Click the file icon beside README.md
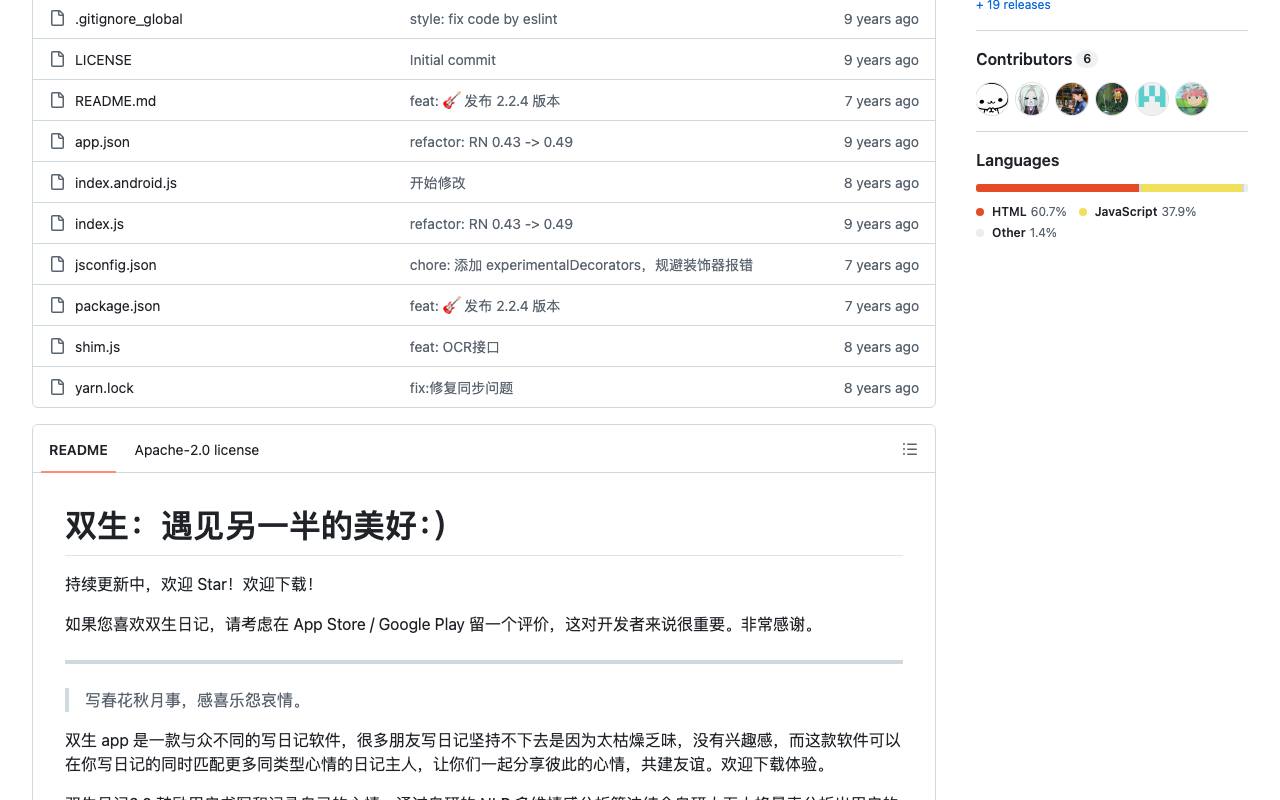Viewport: 1280px width, 800px height. point(57,100)
